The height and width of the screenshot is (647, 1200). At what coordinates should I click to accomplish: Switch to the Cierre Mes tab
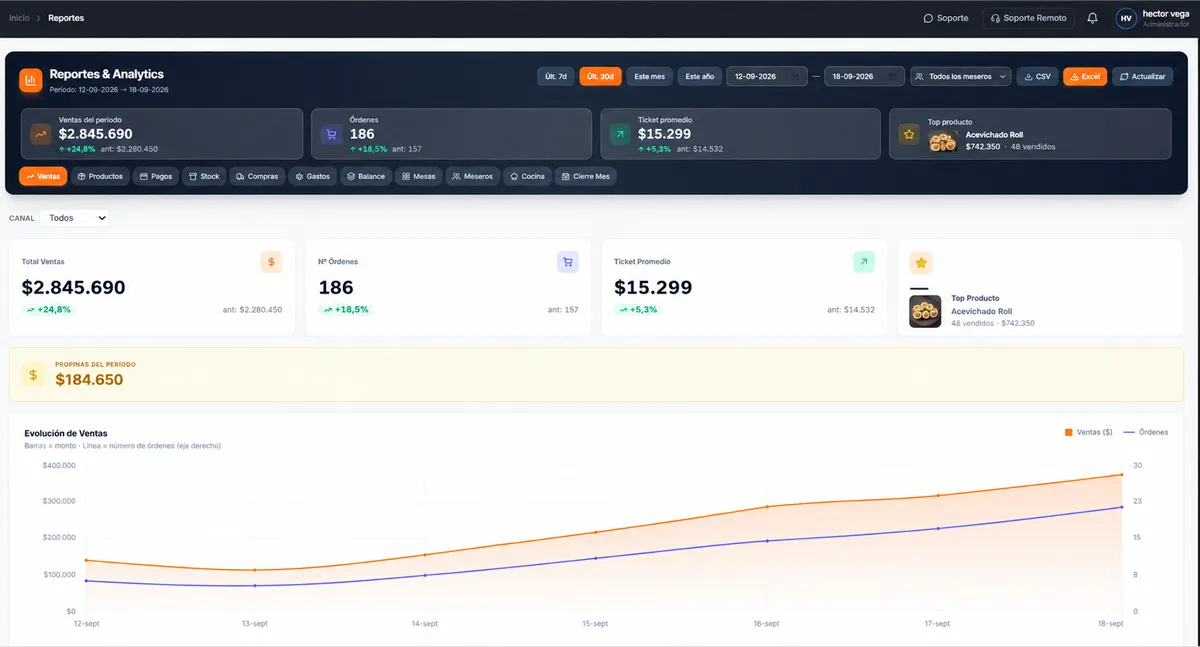tap(586, 176)
